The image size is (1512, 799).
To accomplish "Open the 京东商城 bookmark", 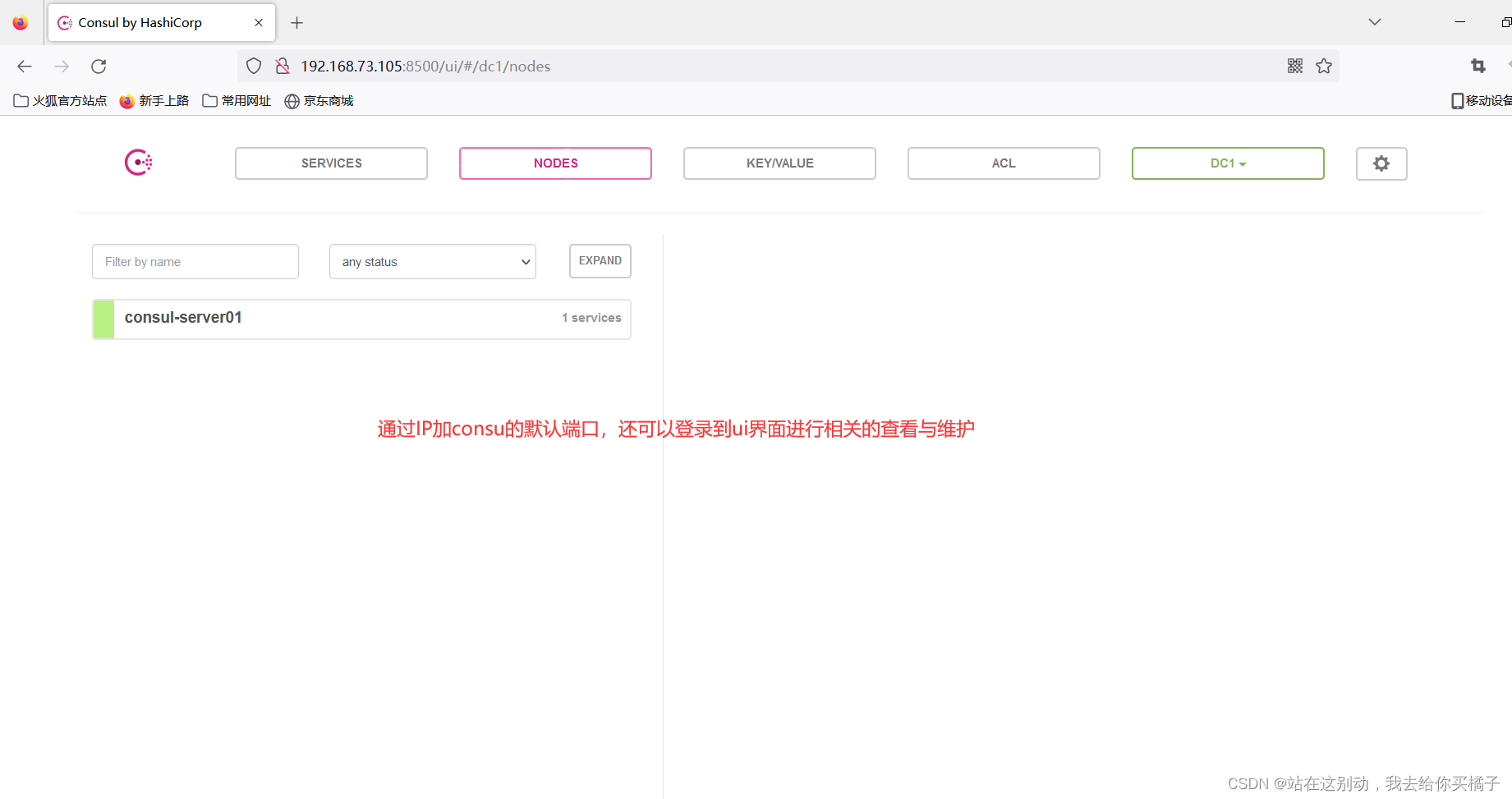I will (x=319, y=101).
